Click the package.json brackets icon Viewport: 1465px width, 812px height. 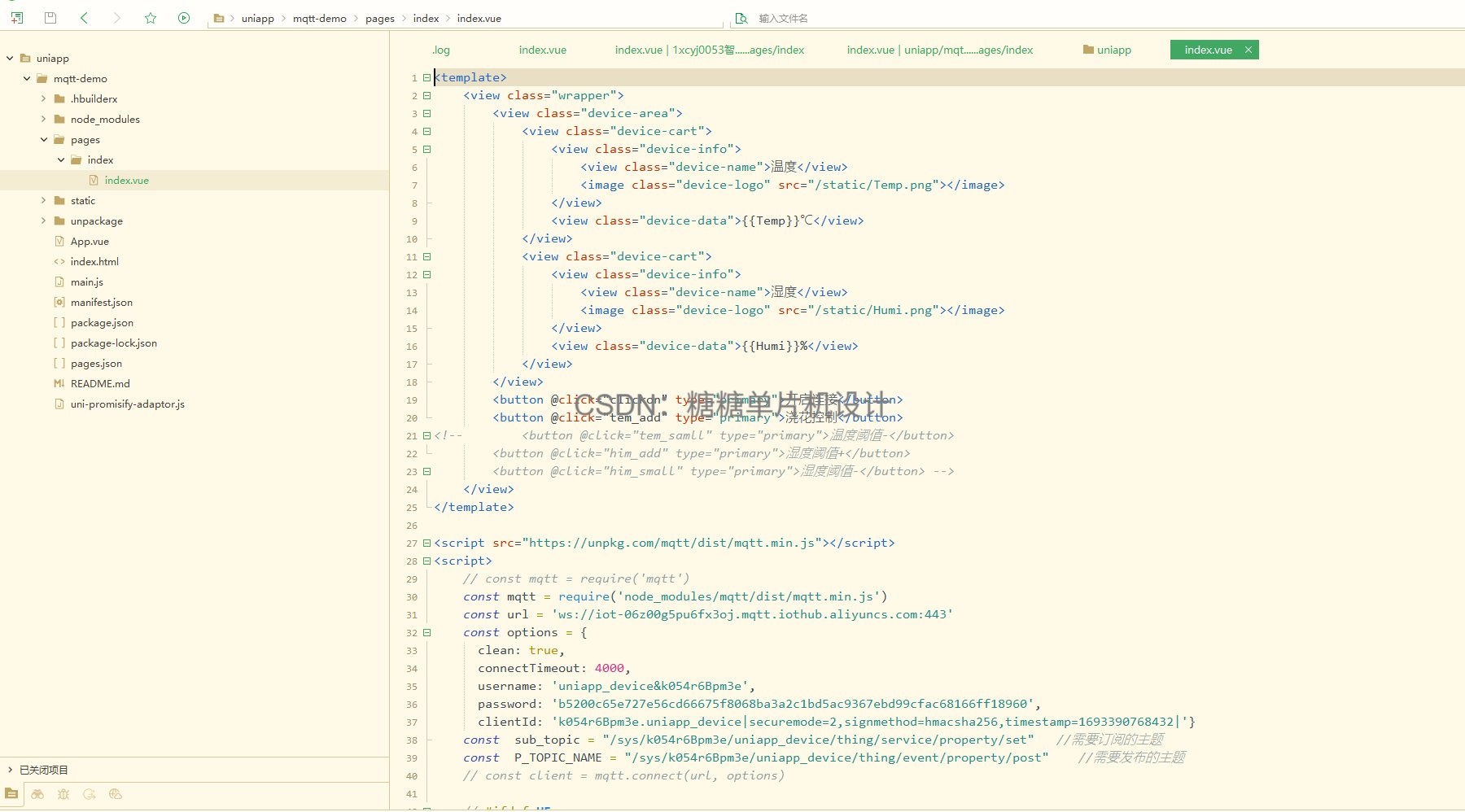pos(59,322)
